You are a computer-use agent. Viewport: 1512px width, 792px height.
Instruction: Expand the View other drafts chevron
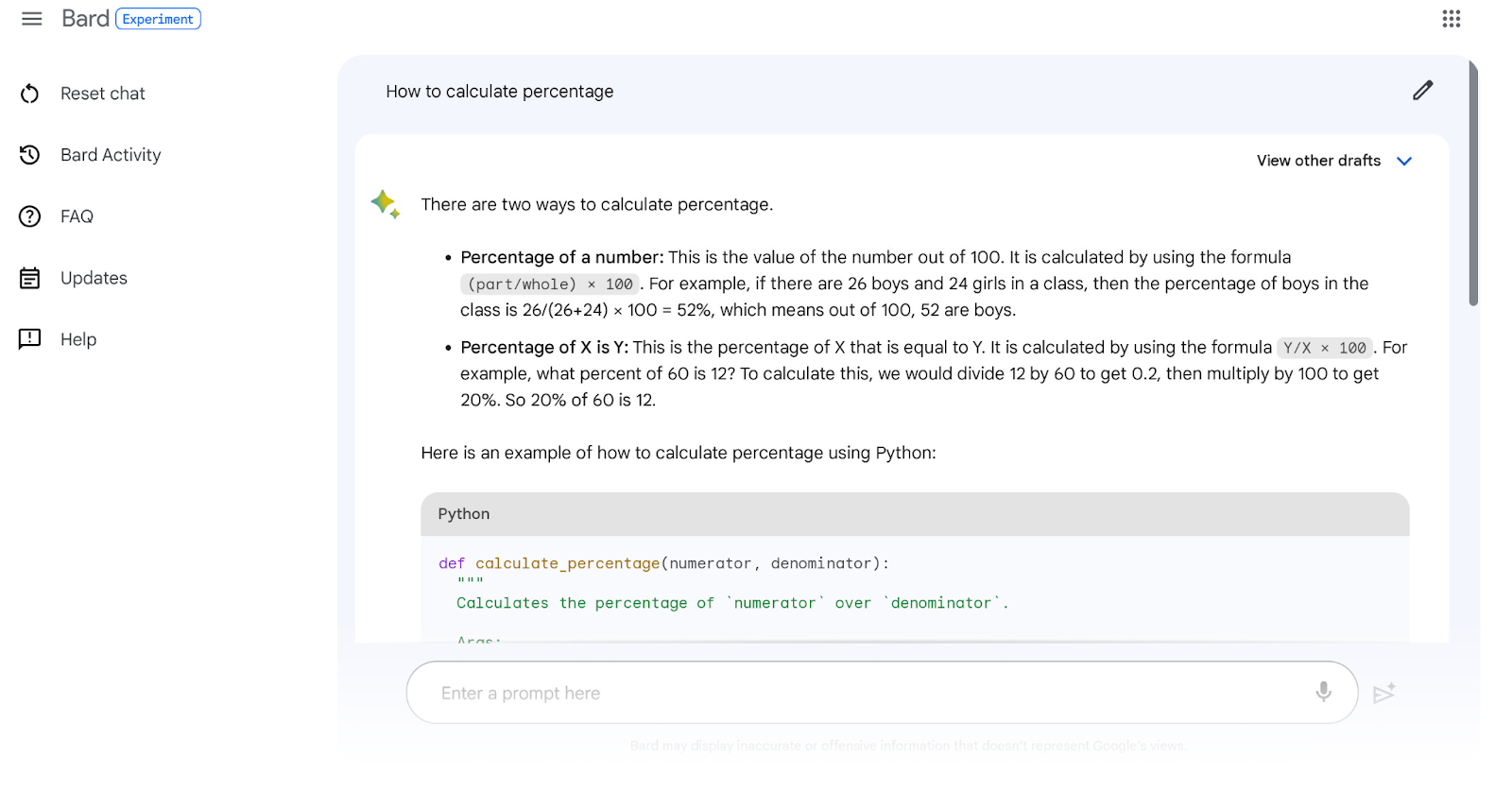click(1404, 161)
